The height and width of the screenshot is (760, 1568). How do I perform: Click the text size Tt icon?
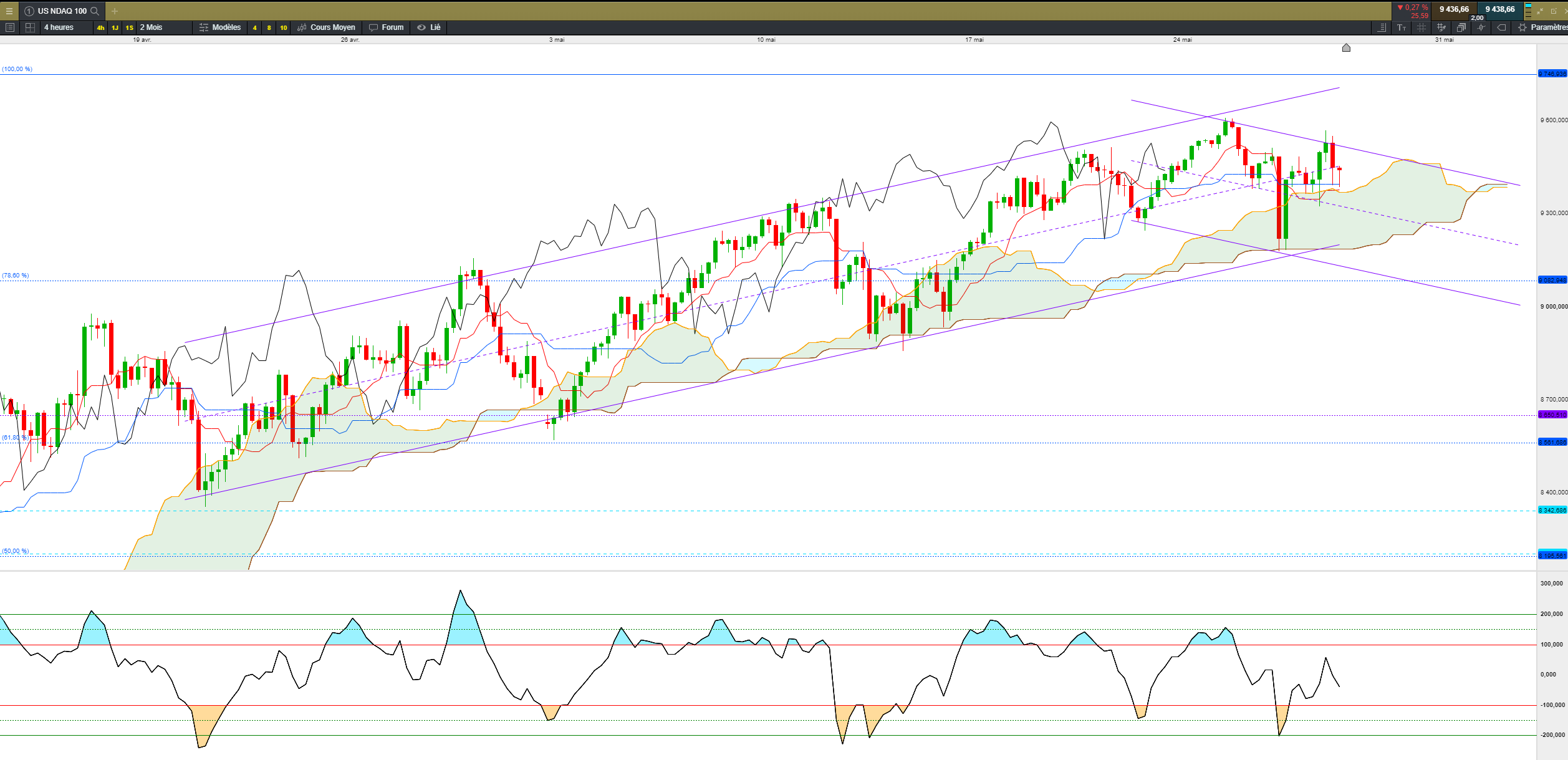[1402, 27]
